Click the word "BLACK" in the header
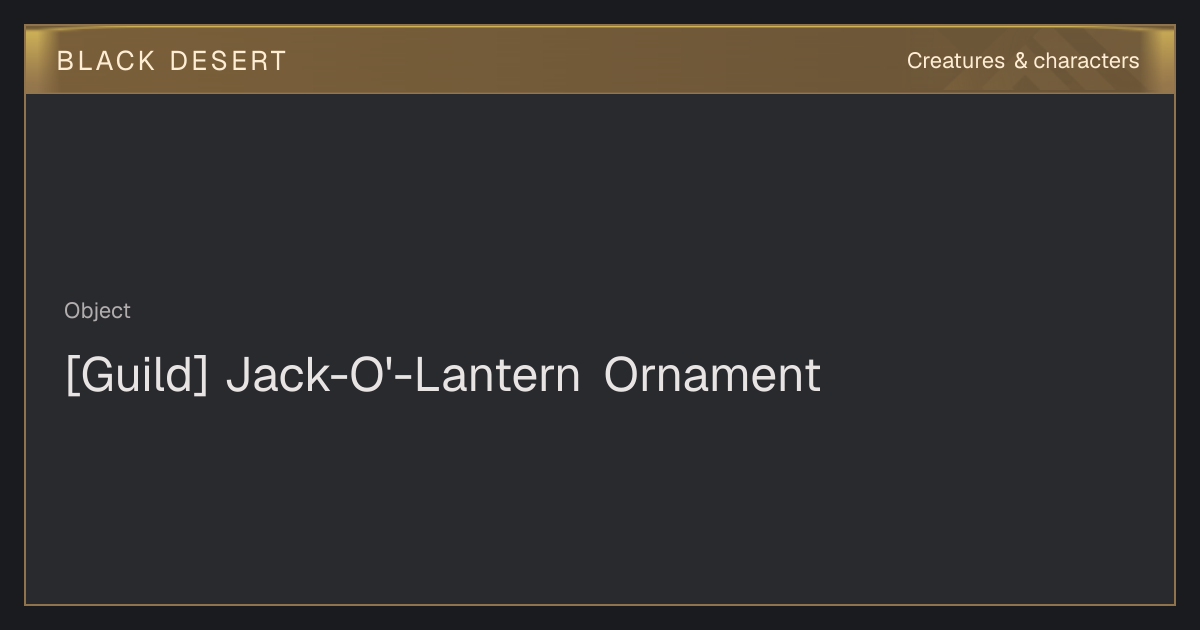The image size is (1200, 630). pos(106,61)
